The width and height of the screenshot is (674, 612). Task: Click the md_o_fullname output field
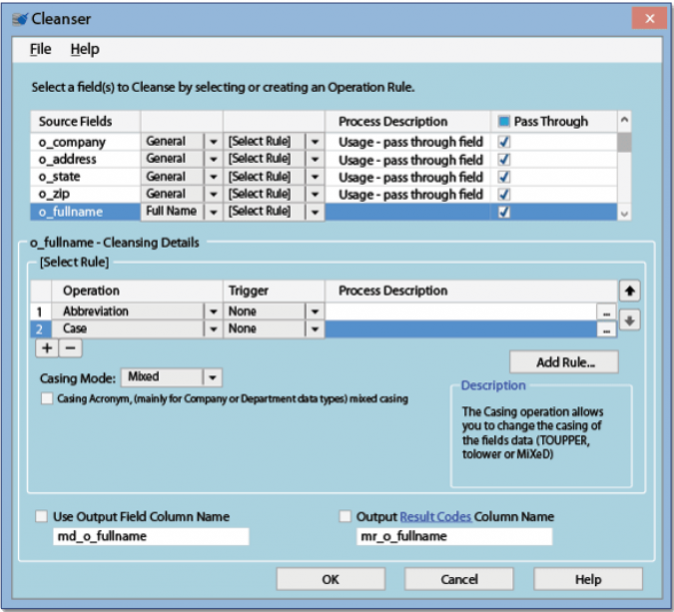coord(150,537)
